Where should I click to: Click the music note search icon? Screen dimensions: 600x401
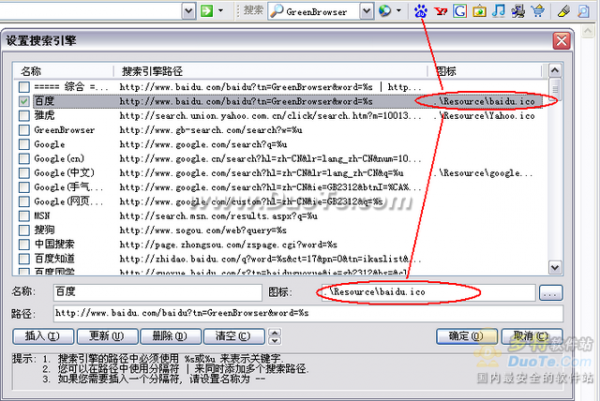(499, 11)
